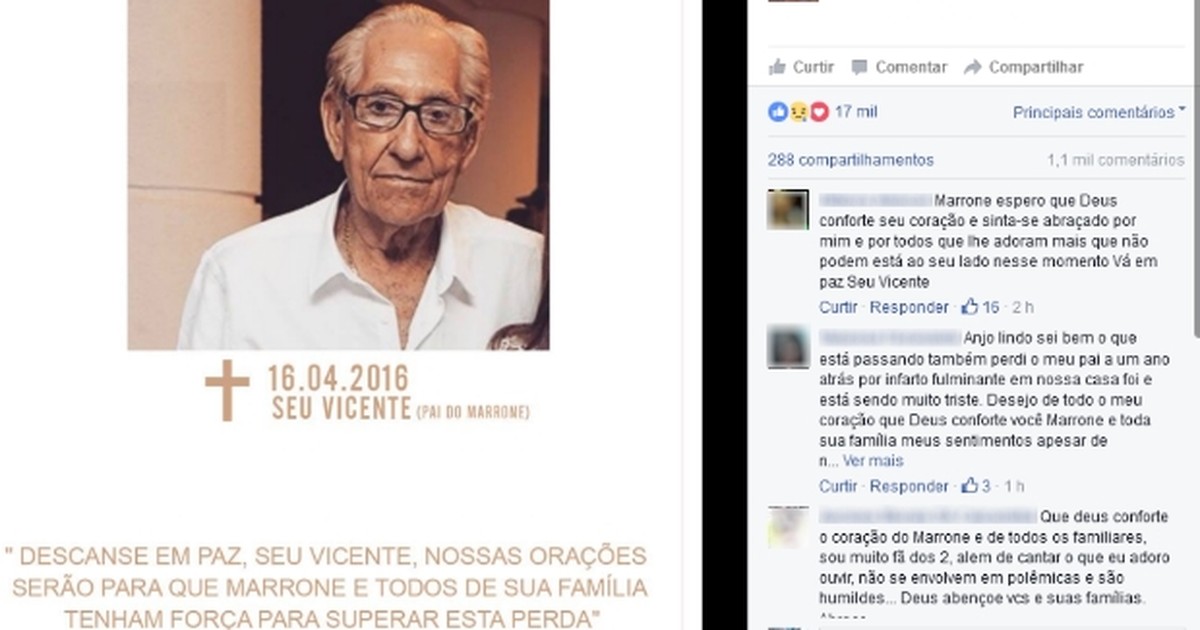Image resolution: width=1200 pixels, height=630 pixels.
Task: Click Responder under the first comment
Action: coord(908,307)
